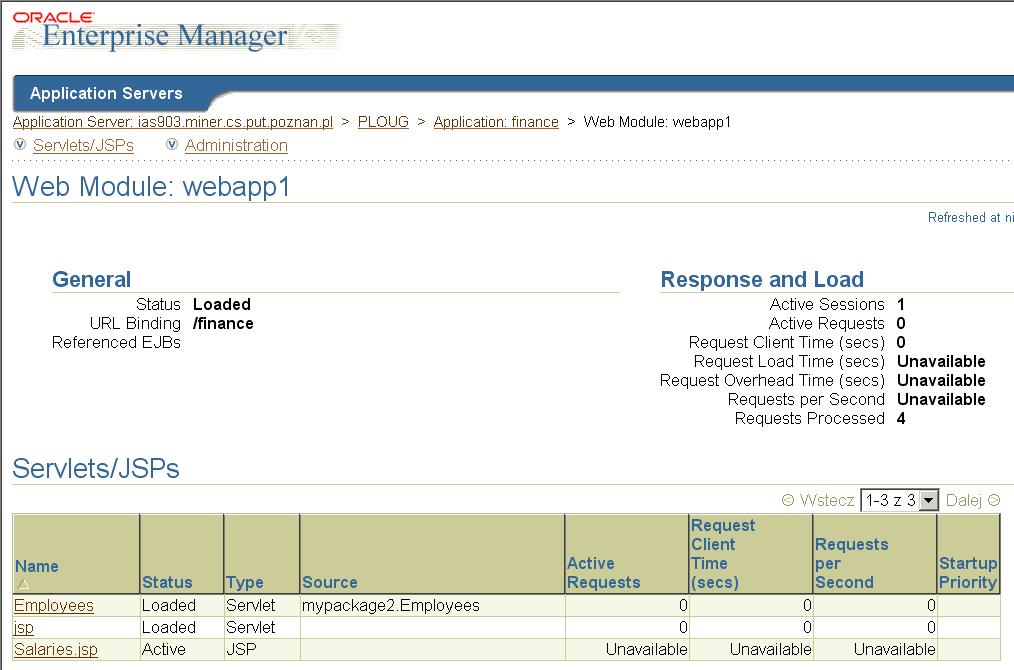
Task: Click the Refreshed at timestamp text
Action: pyautogui.click(x=971, y=217)
